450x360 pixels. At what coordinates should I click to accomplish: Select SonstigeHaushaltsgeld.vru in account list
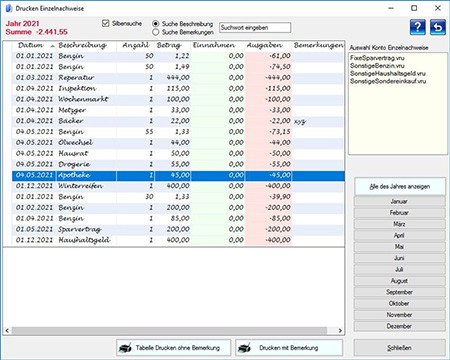coord(388,73)
